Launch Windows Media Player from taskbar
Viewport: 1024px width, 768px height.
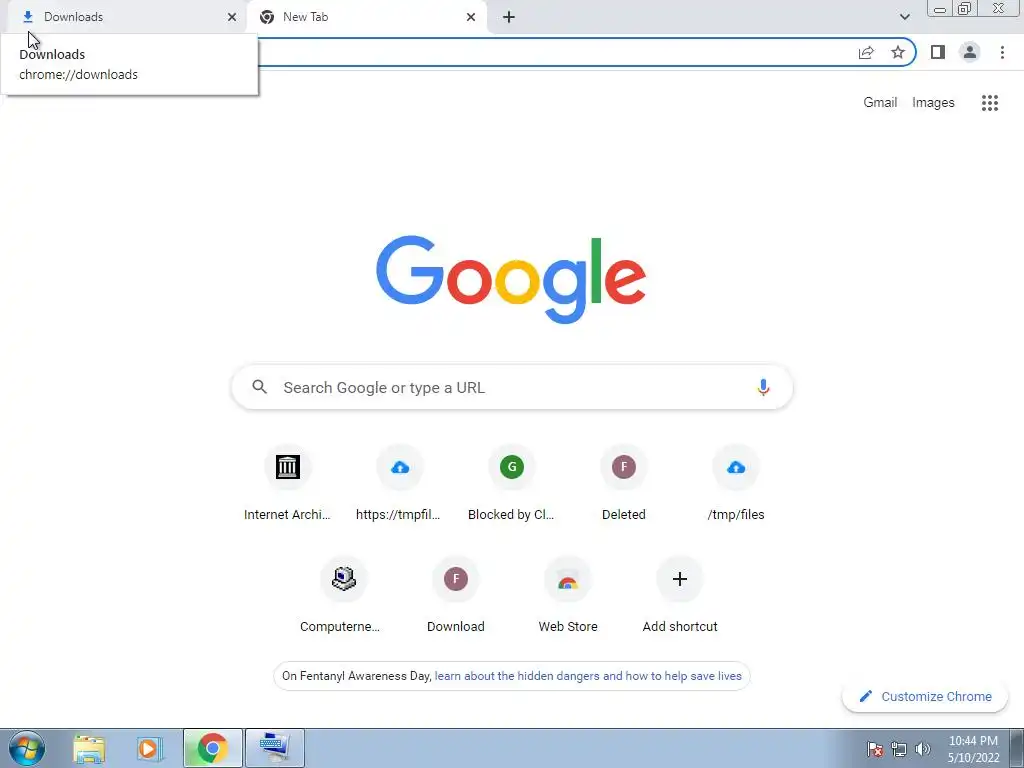[148, 748]
